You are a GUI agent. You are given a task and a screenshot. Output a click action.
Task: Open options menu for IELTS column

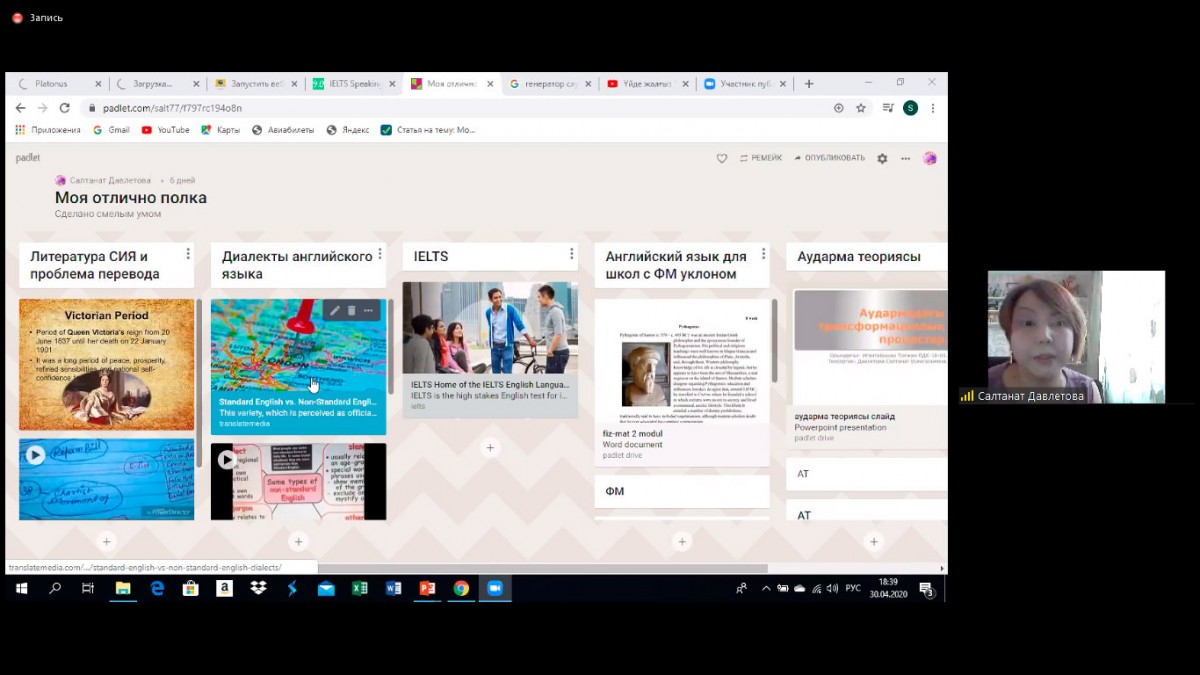(571, 254)
